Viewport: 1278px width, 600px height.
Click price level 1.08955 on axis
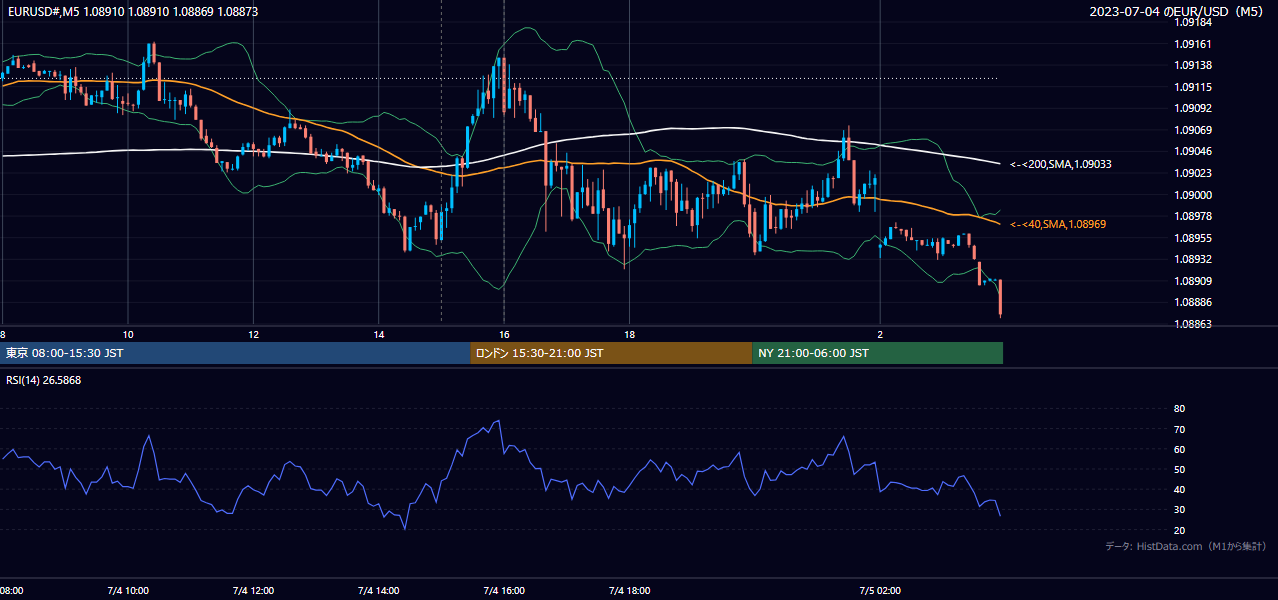coord(1192,238)
